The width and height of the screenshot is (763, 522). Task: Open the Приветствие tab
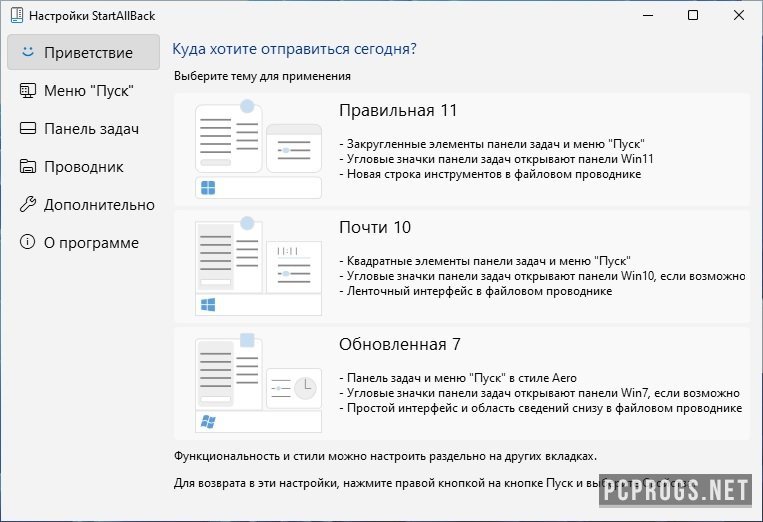coord(88,52)
